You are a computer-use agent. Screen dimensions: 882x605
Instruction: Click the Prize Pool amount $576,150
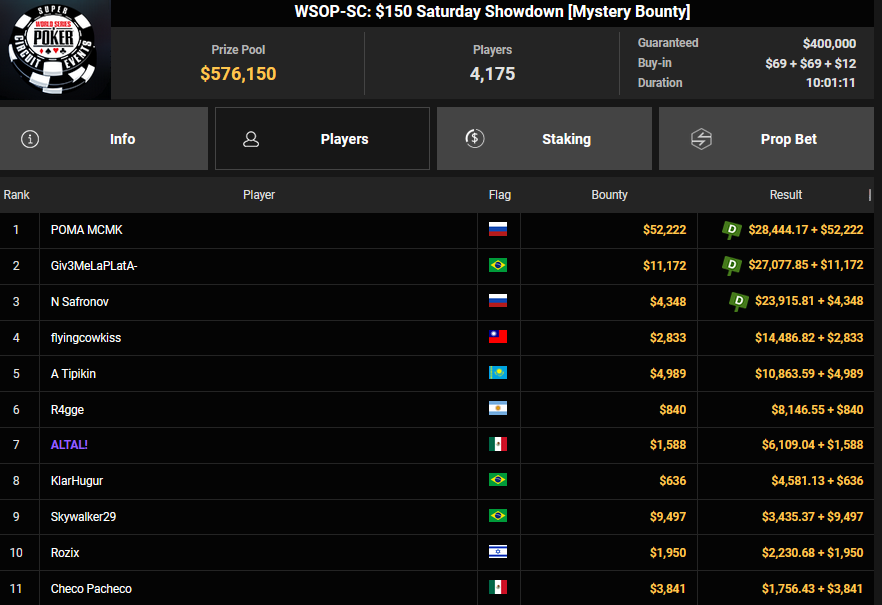[x=238, y=74]
